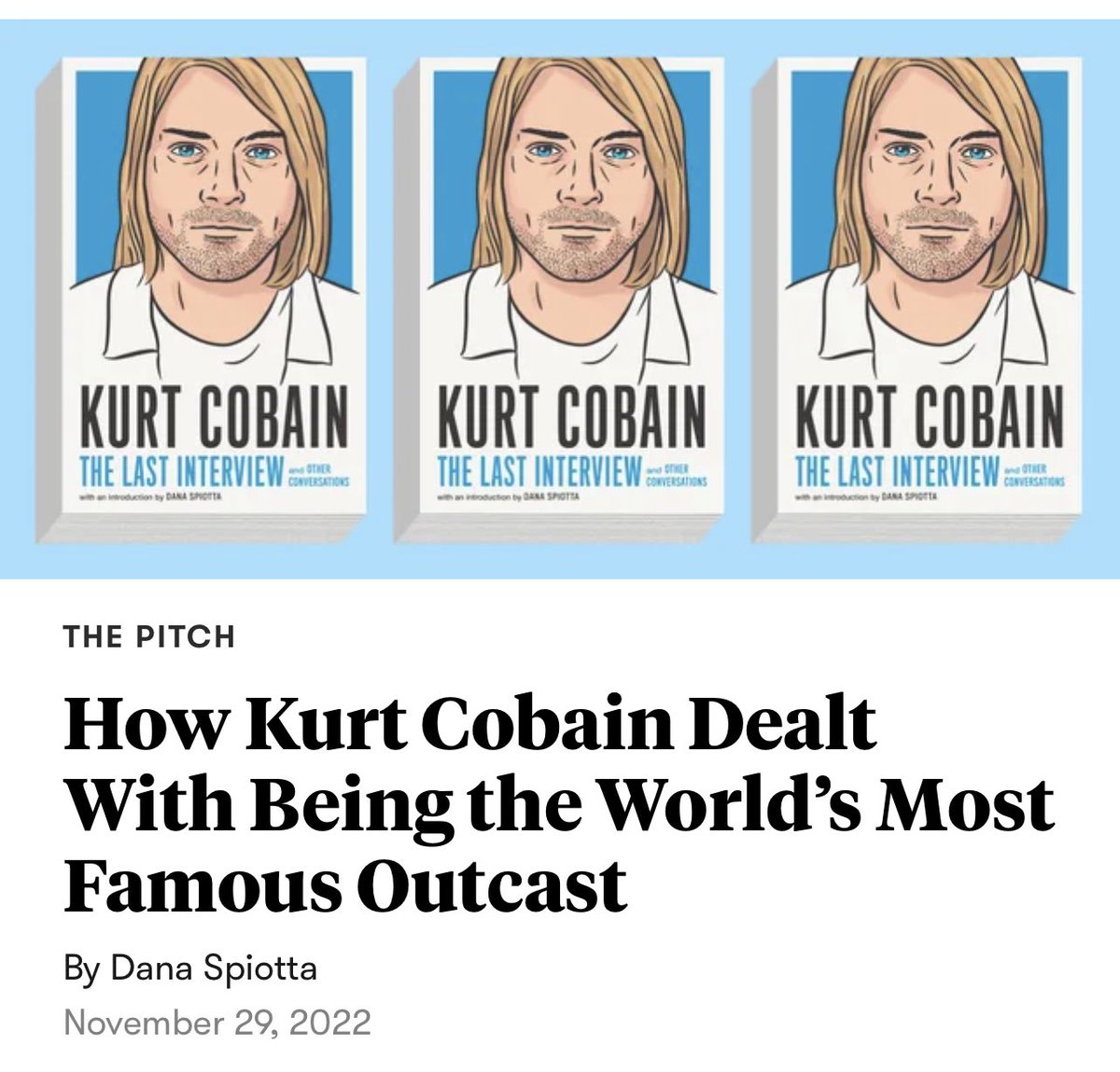Click the introduction credit line on middle book
The height and width of the screenshot is (1072, 1120).
click(x=508, y=498)
